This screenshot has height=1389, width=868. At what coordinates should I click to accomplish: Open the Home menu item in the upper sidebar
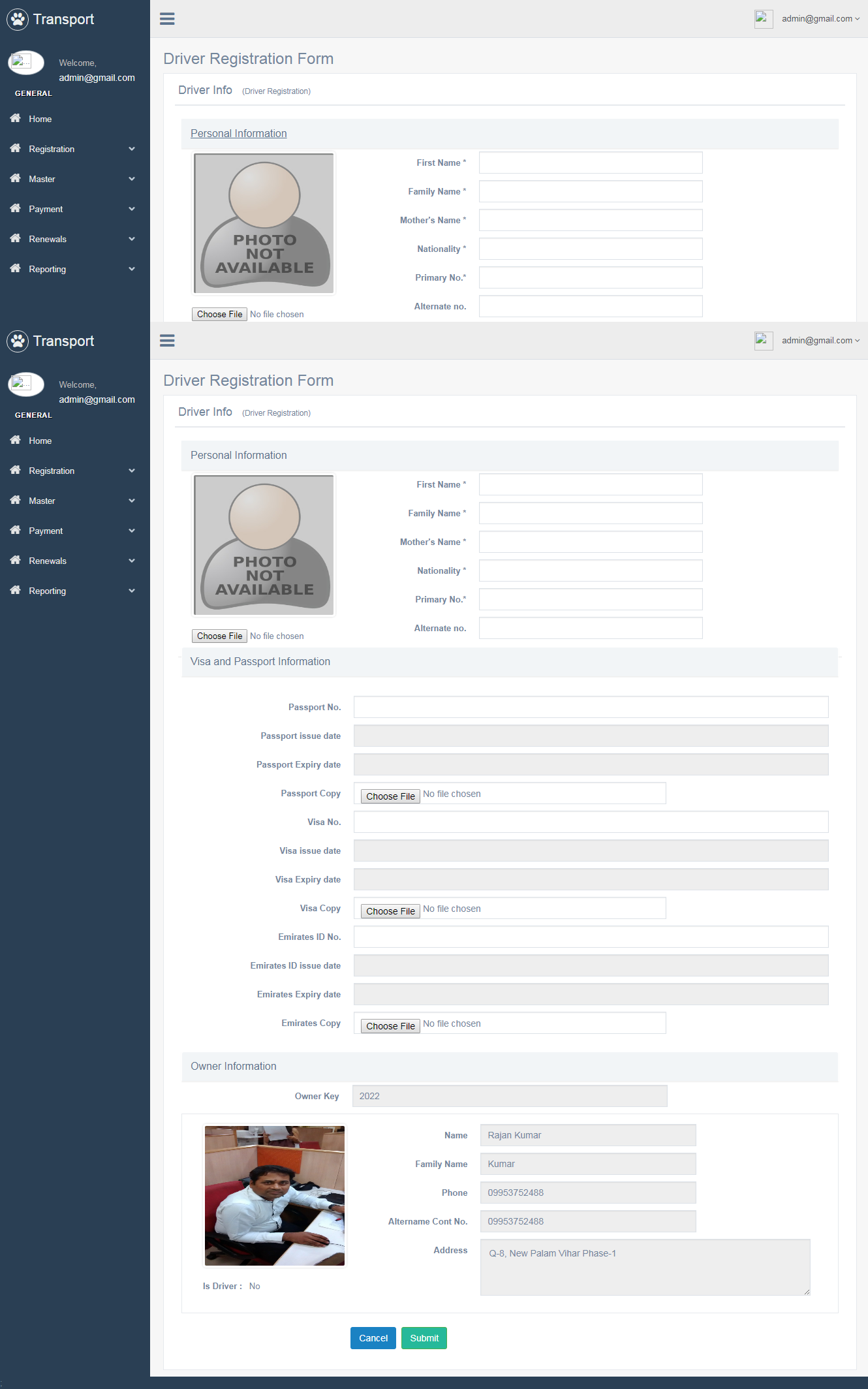tap(75, 119)
